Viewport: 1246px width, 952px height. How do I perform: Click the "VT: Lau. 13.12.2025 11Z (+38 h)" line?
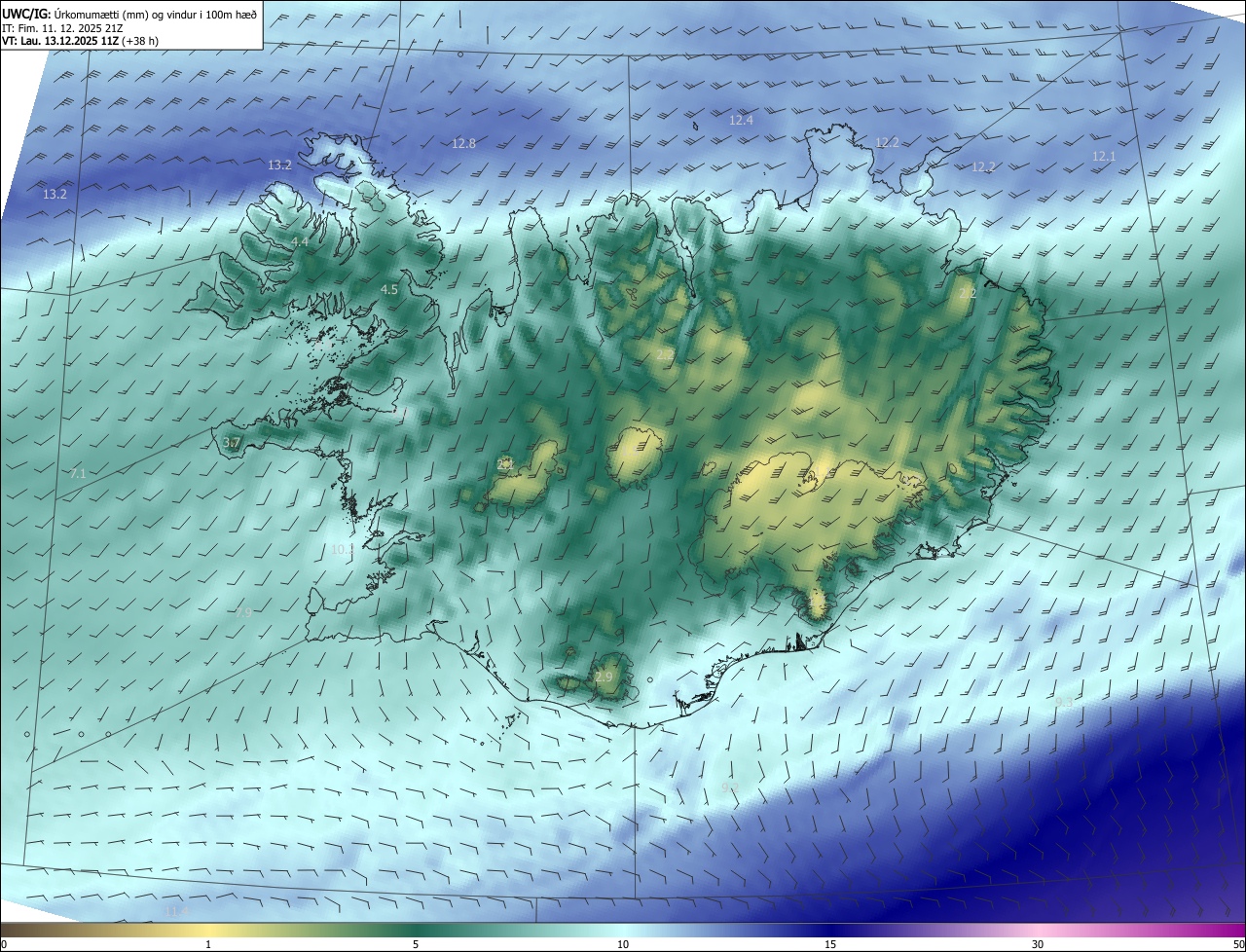tap(80, 41)
